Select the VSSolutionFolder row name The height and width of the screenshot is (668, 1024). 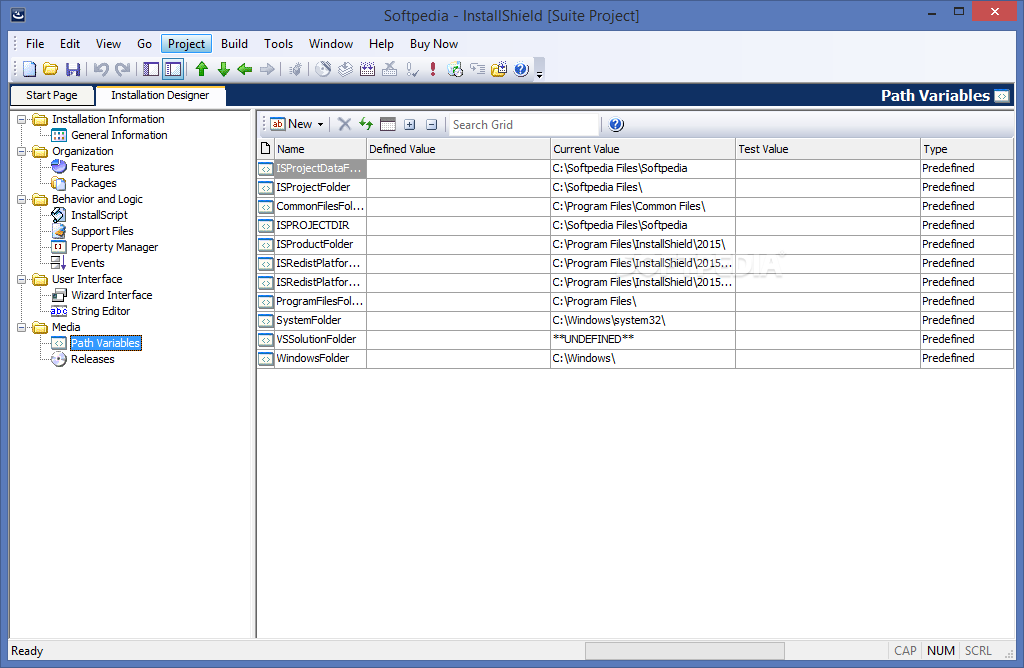[x=316, y=340]
